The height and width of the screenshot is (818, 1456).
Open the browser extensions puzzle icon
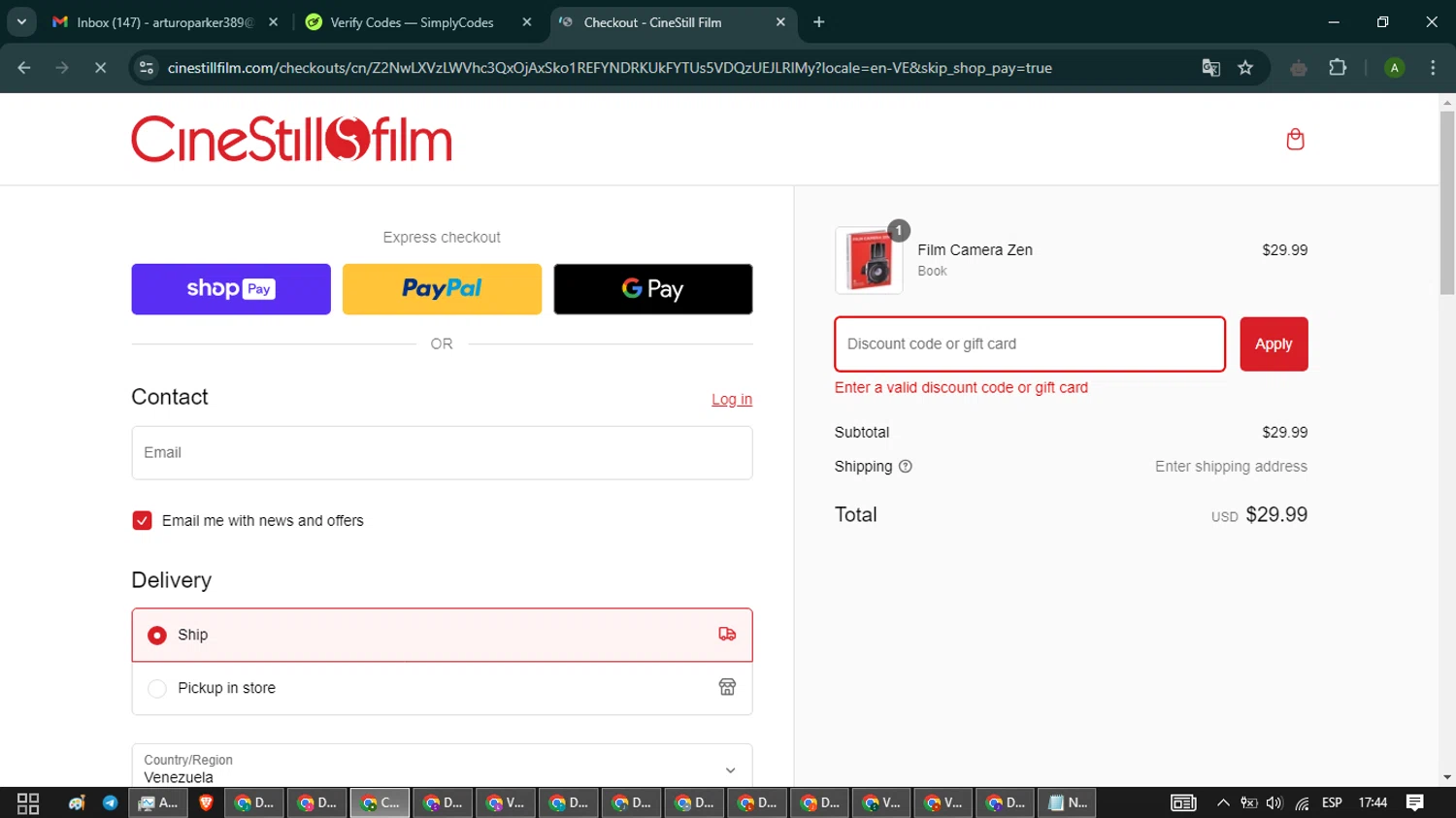click(x=1338, y=68)
